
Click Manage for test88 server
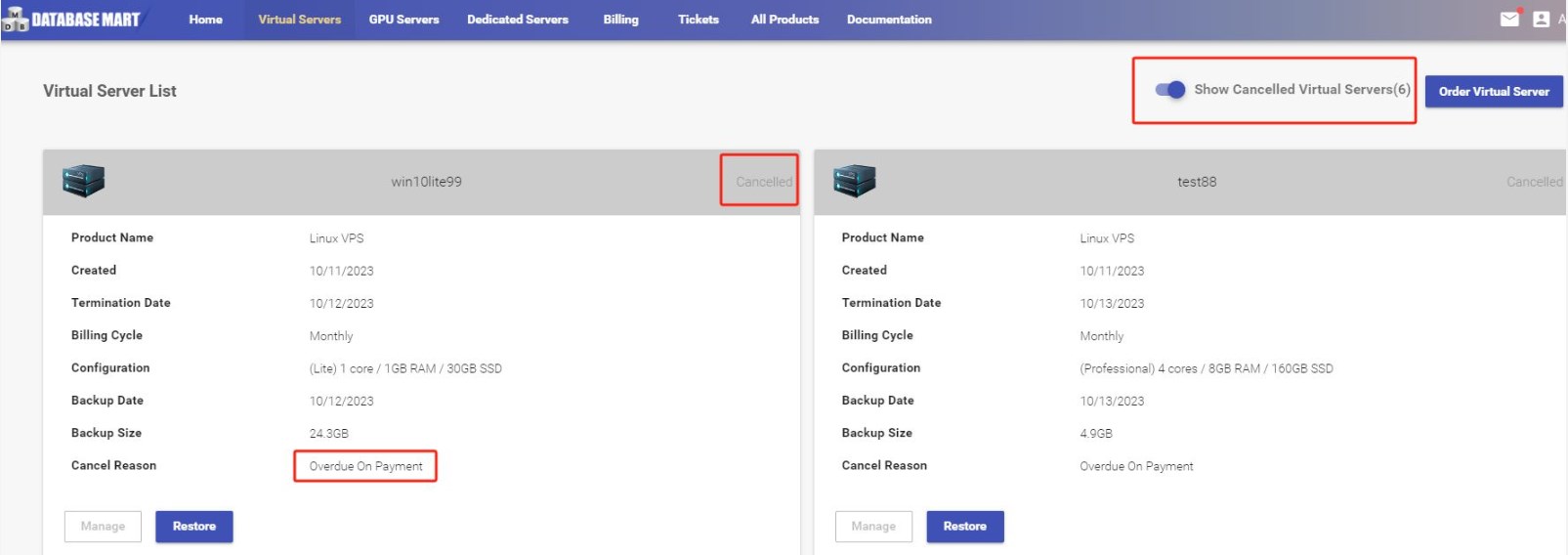click(872, 527)
